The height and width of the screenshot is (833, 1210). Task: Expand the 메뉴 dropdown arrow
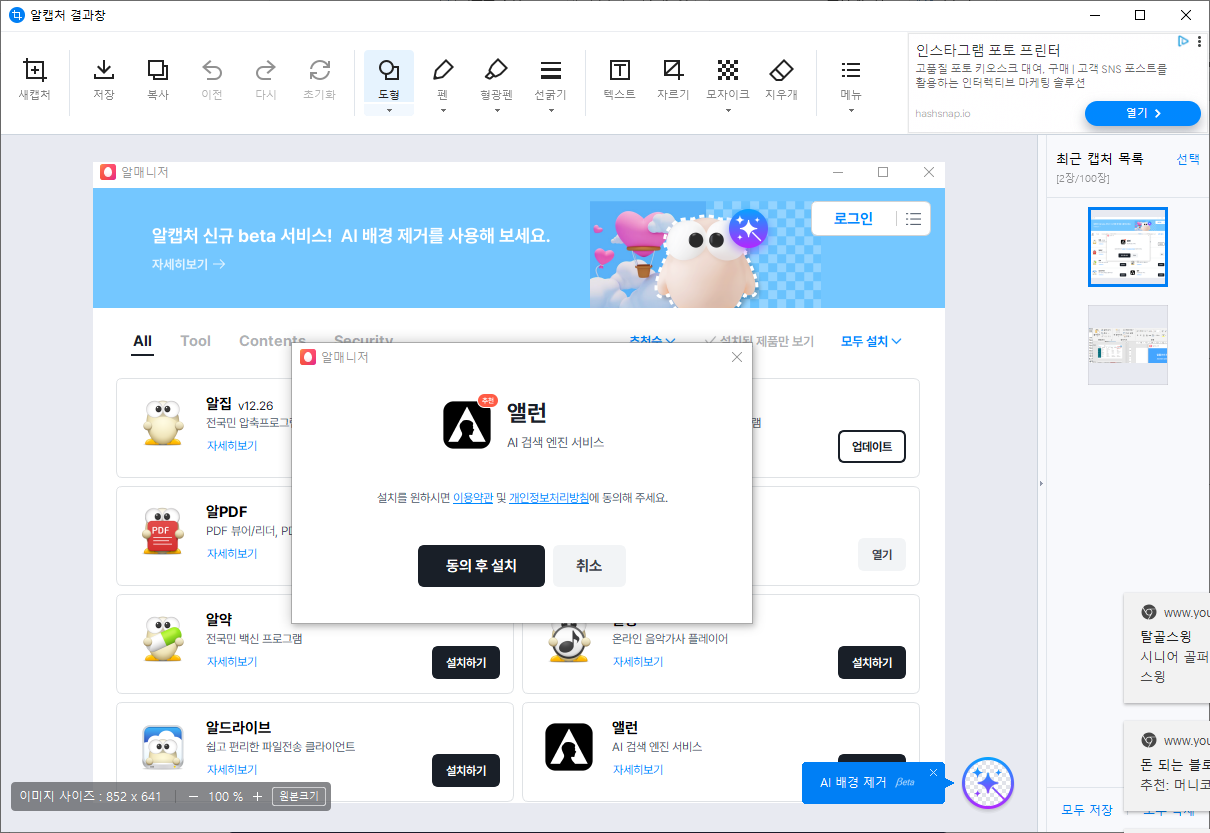coord(851,110)
